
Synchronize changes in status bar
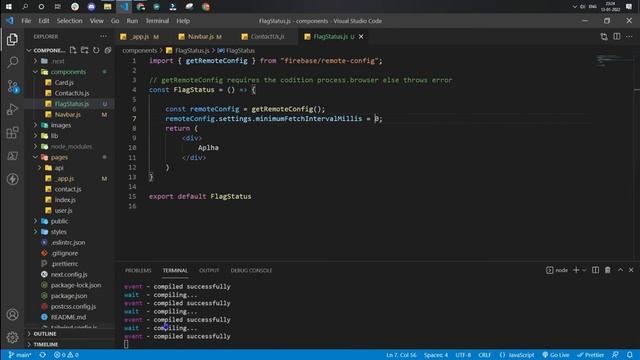coord(42,355)
